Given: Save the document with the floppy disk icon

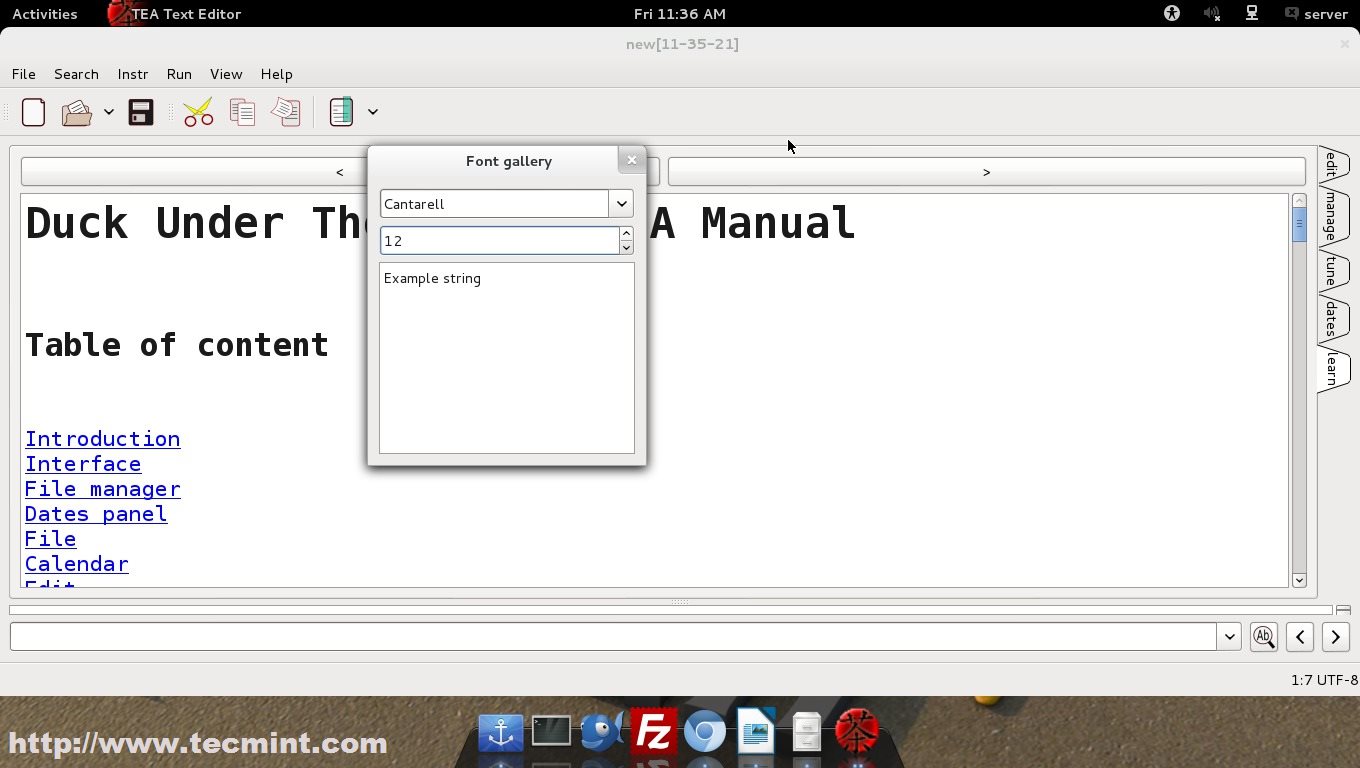Looking at the screenshot, I should click(x=140, y=112).
